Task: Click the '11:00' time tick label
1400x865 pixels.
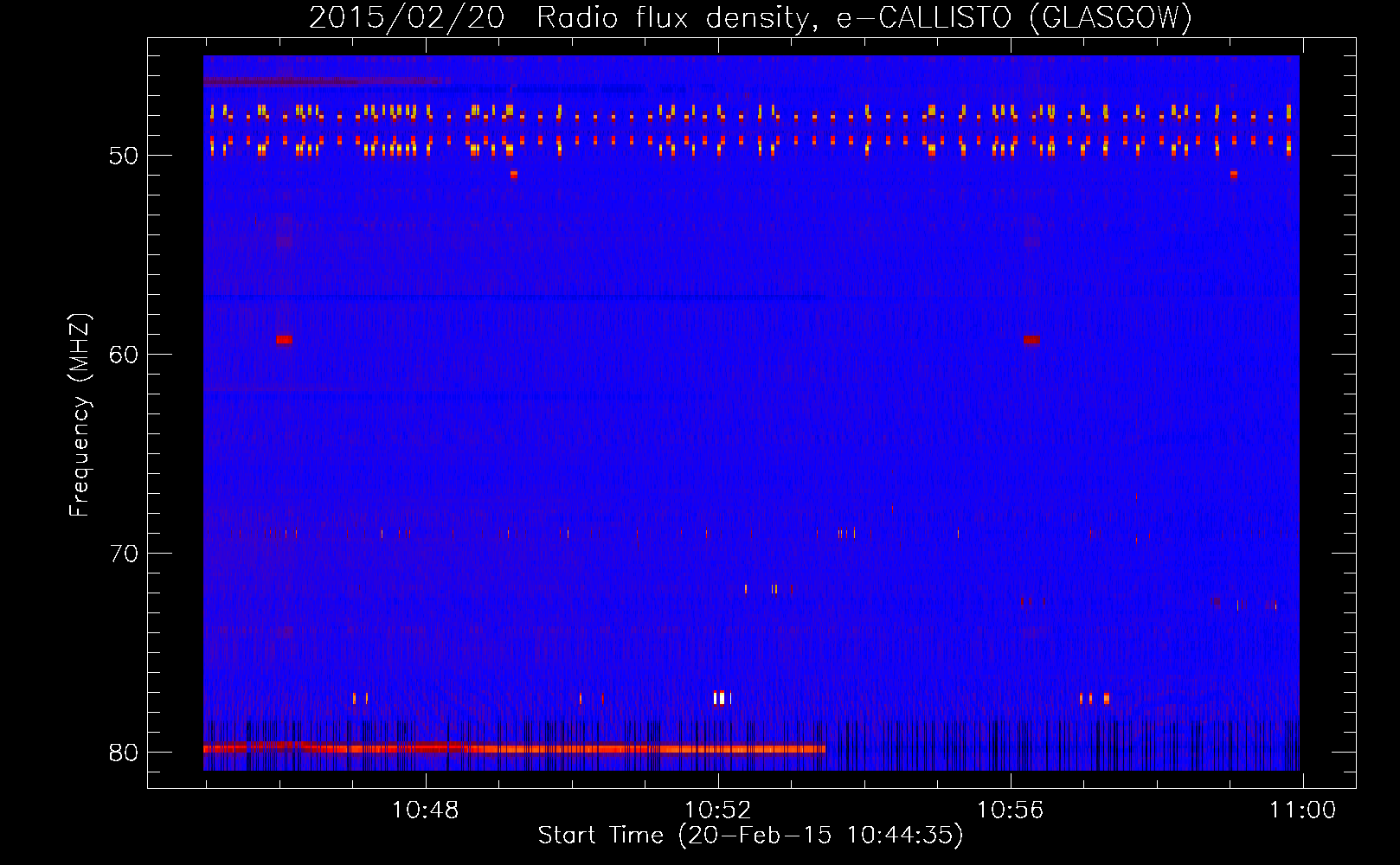Action: (1302, 811)
